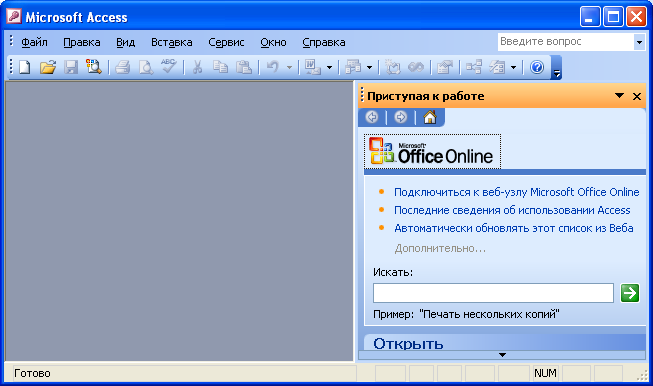
Task: Open the 'Приступая к работе' pane menu arrow
Action: [619, 96]
